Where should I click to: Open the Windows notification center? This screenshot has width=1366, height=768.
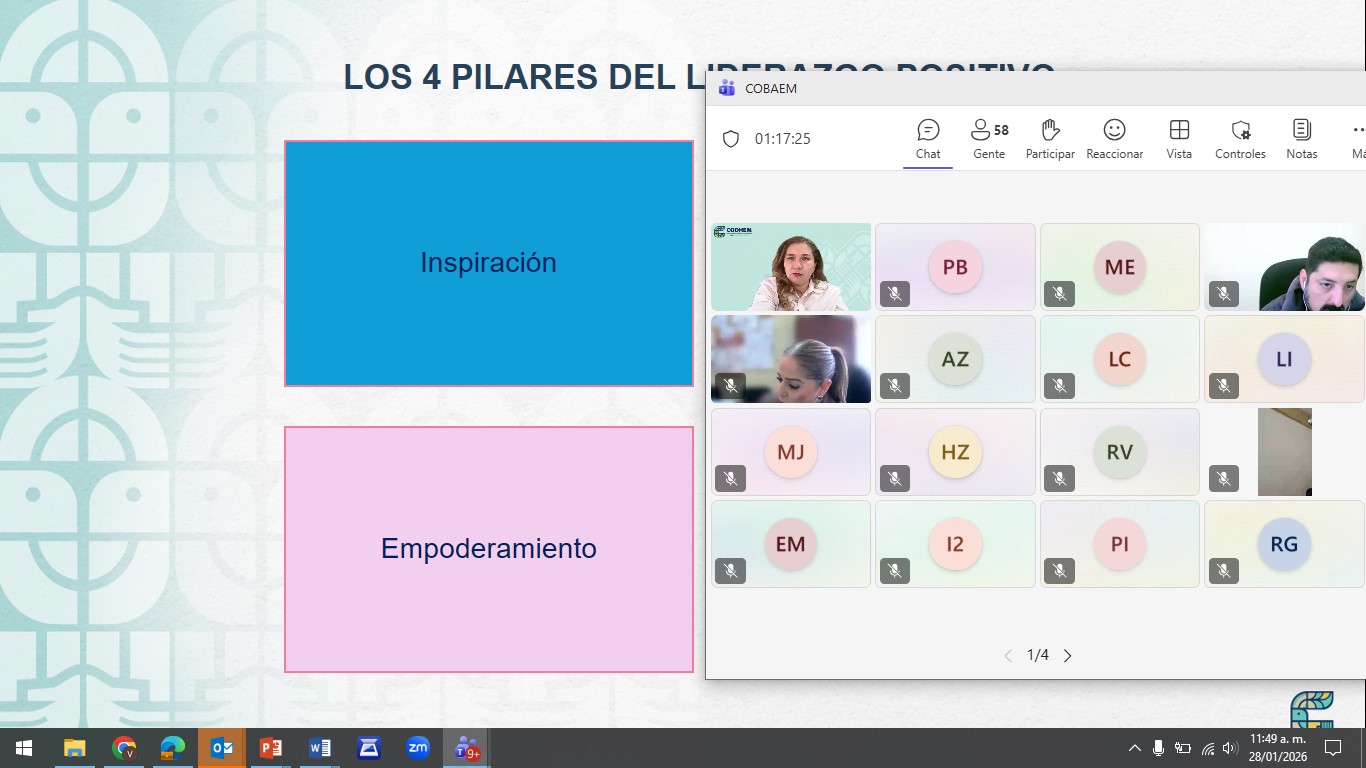coord(1332,748)
